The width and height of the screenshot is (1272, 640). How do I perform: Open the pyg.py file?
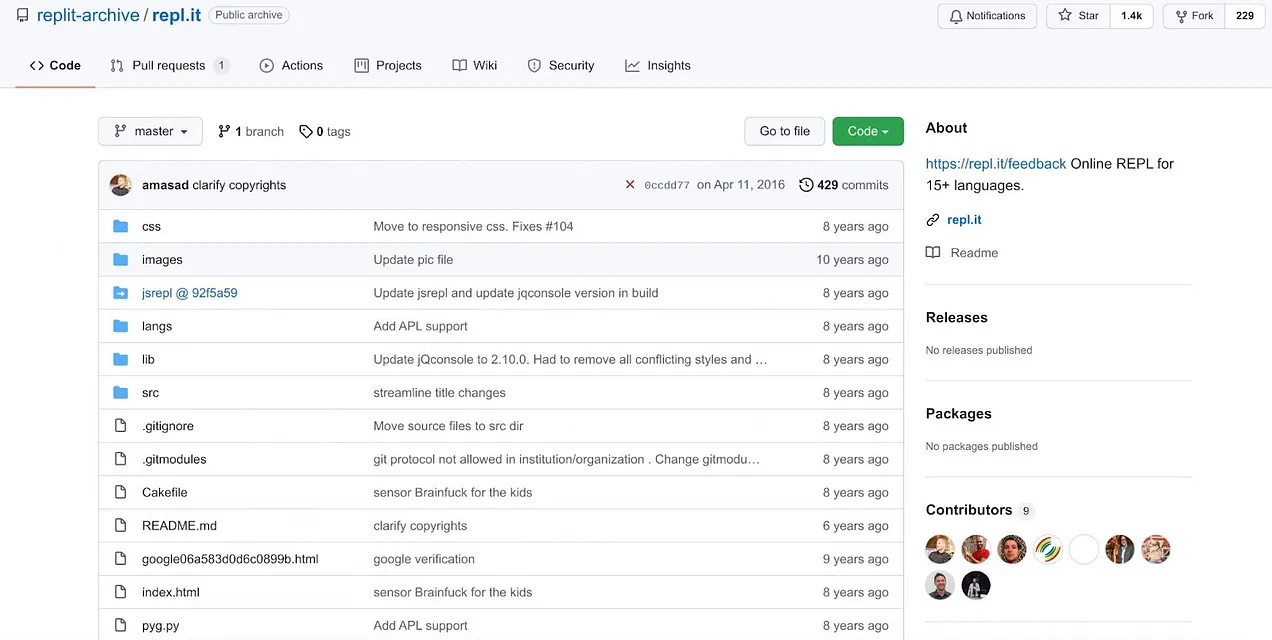[x=161, y=625]
